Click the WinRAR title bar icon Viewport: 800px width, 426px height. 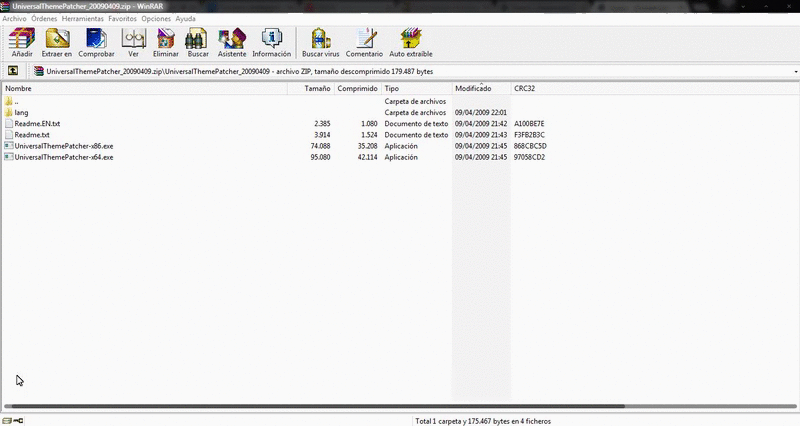[6, 6]
